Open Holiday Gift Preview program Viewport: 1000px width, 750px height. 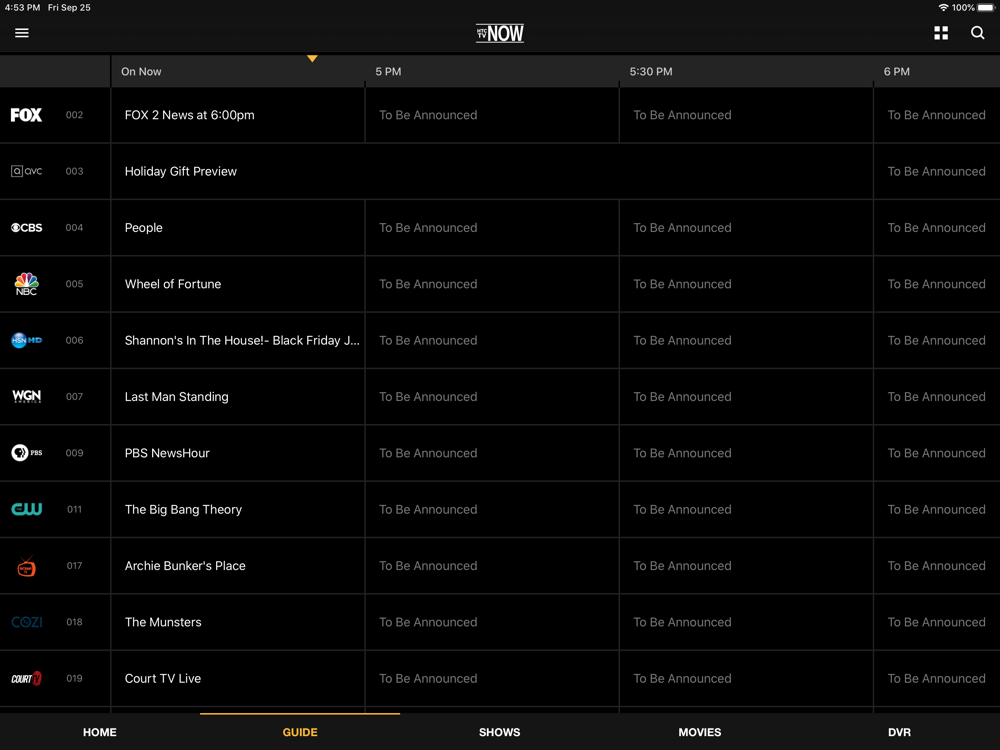tap(492, 171)
